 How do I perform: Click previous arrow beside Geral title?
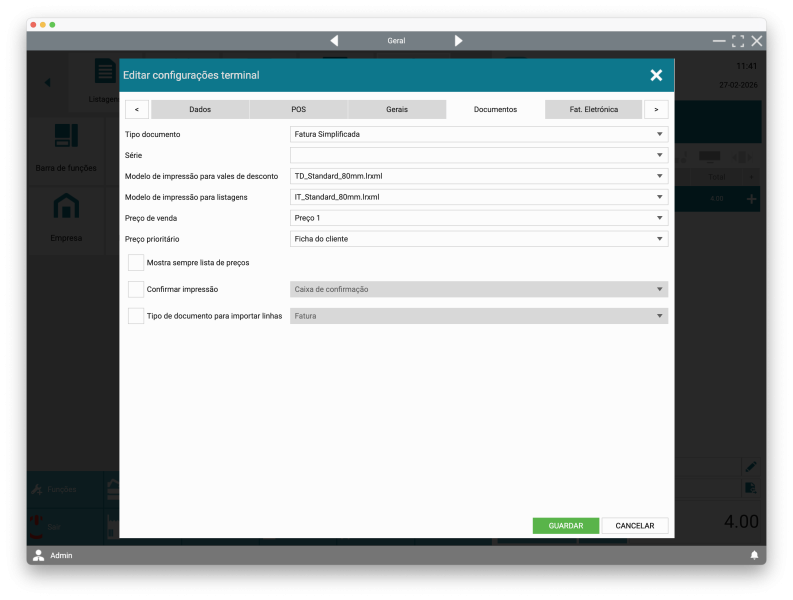tap(334, 41)
